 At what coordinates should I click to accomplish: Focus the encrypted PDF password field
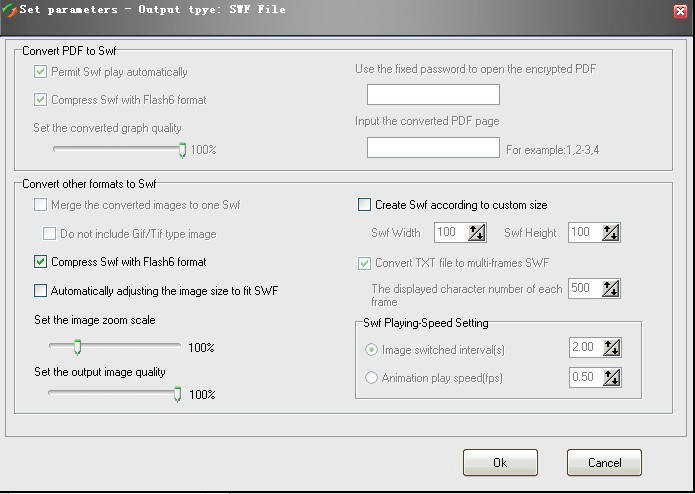433,94
